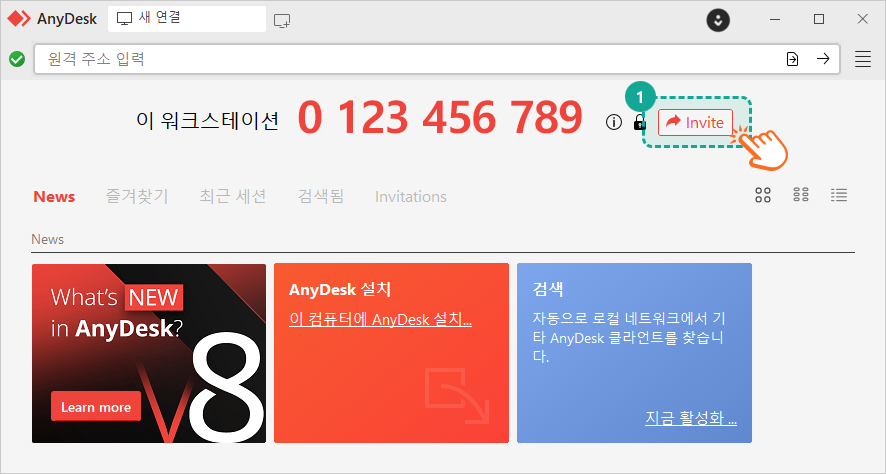The height and width of the screenshot is (474, 886).
Task: Switch to large tiles view
Action: [x=763, y=195]
